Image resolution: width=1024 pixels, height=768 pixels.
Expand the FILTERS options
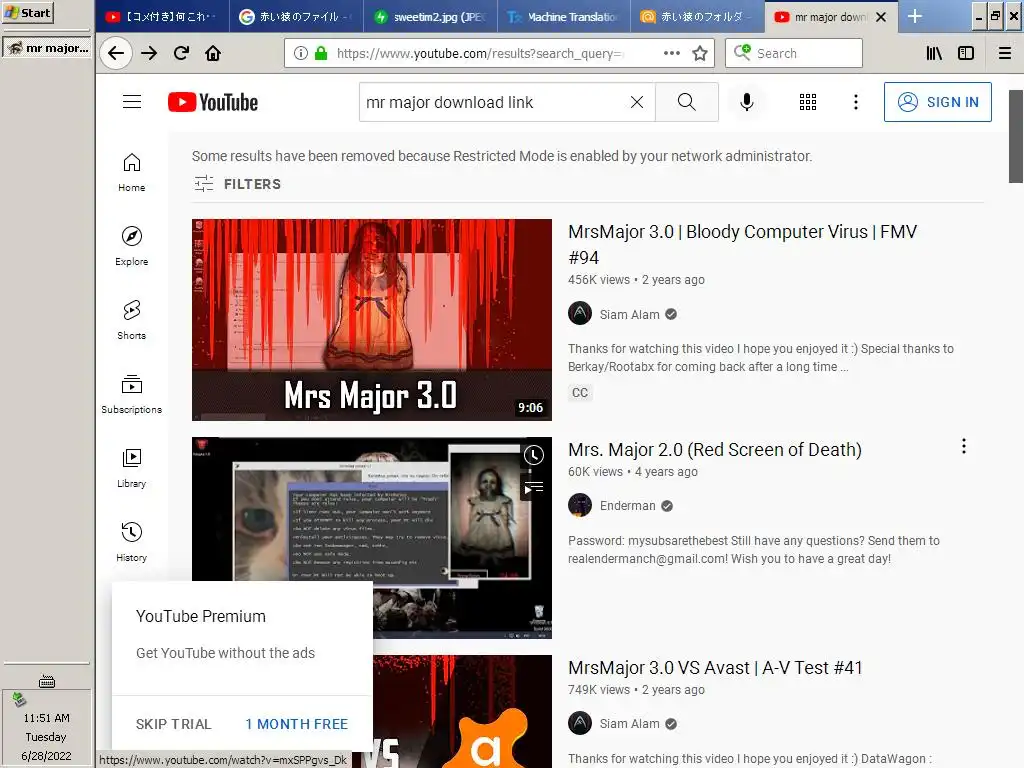pos(238,184)
